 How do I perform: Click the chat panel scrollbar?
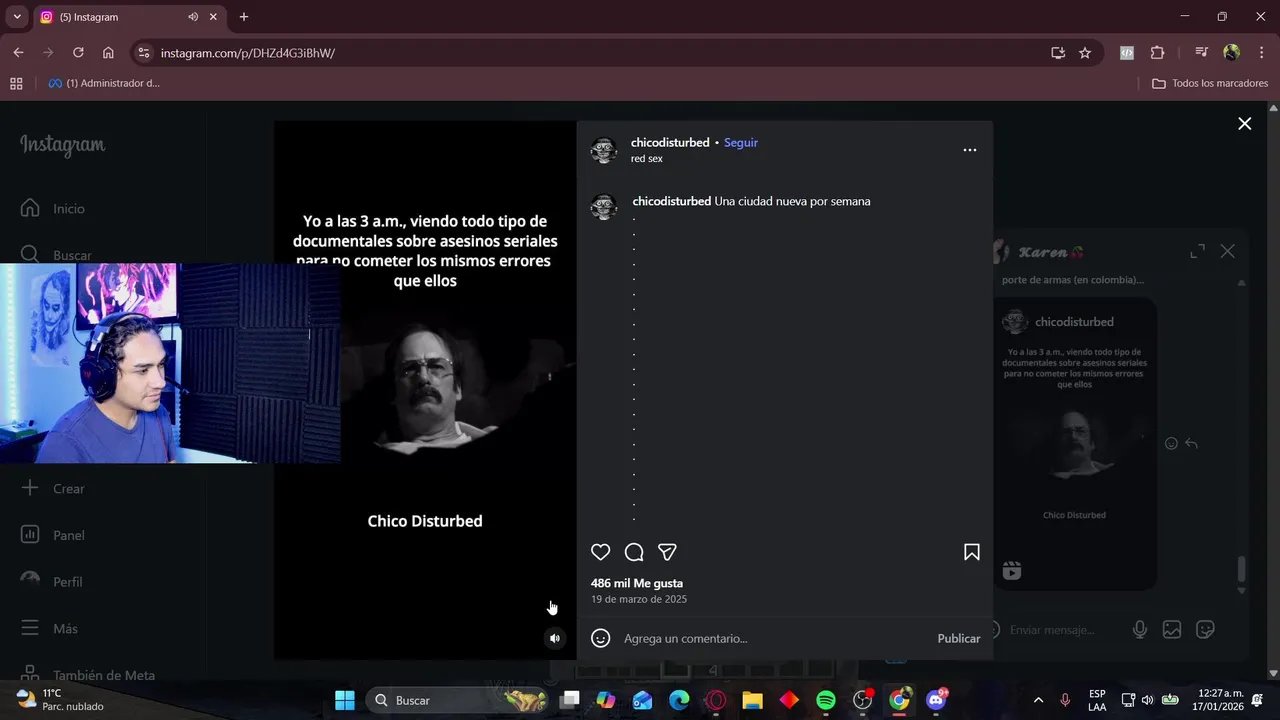point(1241,569)
